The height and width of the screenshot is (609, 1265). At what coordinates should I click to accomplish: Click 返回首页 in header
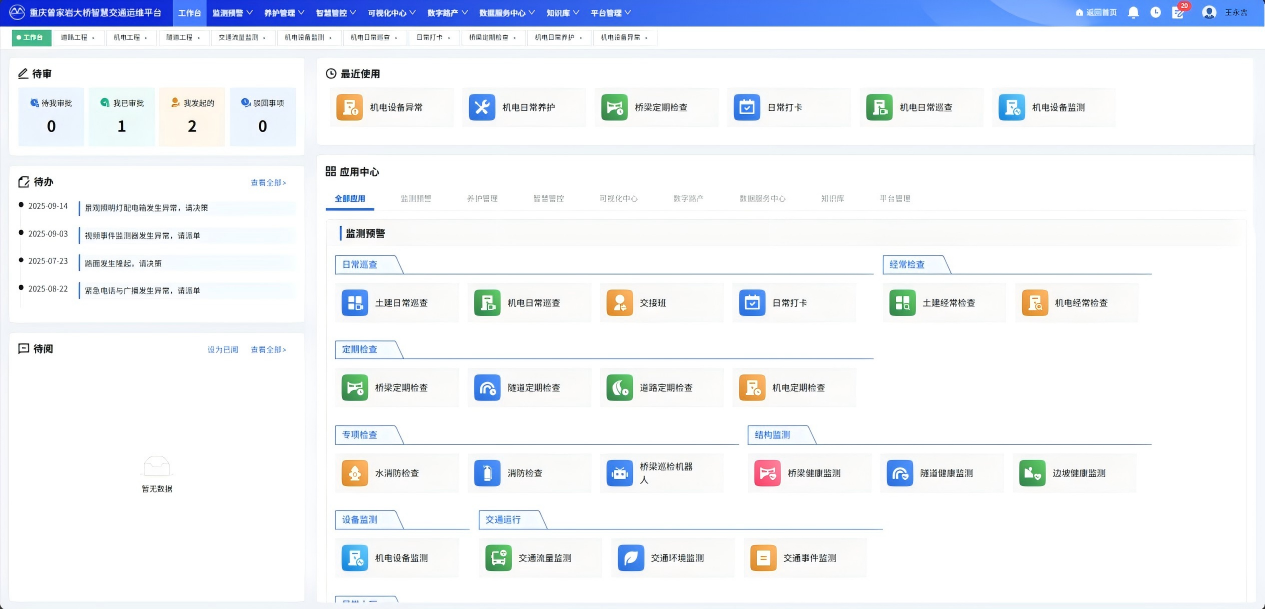1096,13
